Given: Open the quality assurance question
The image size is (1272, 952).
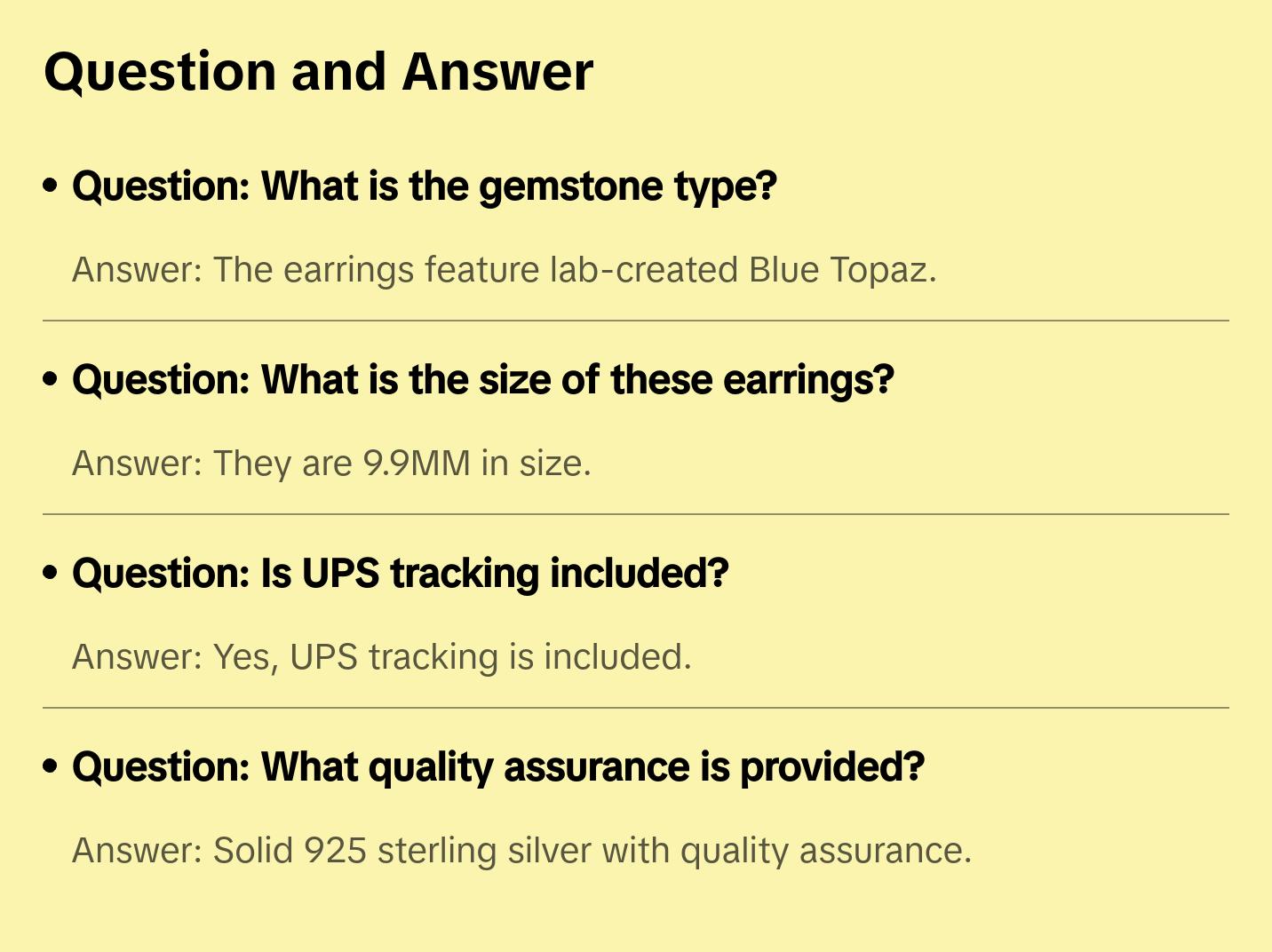Looking at the screenshot, I should 497,767.
